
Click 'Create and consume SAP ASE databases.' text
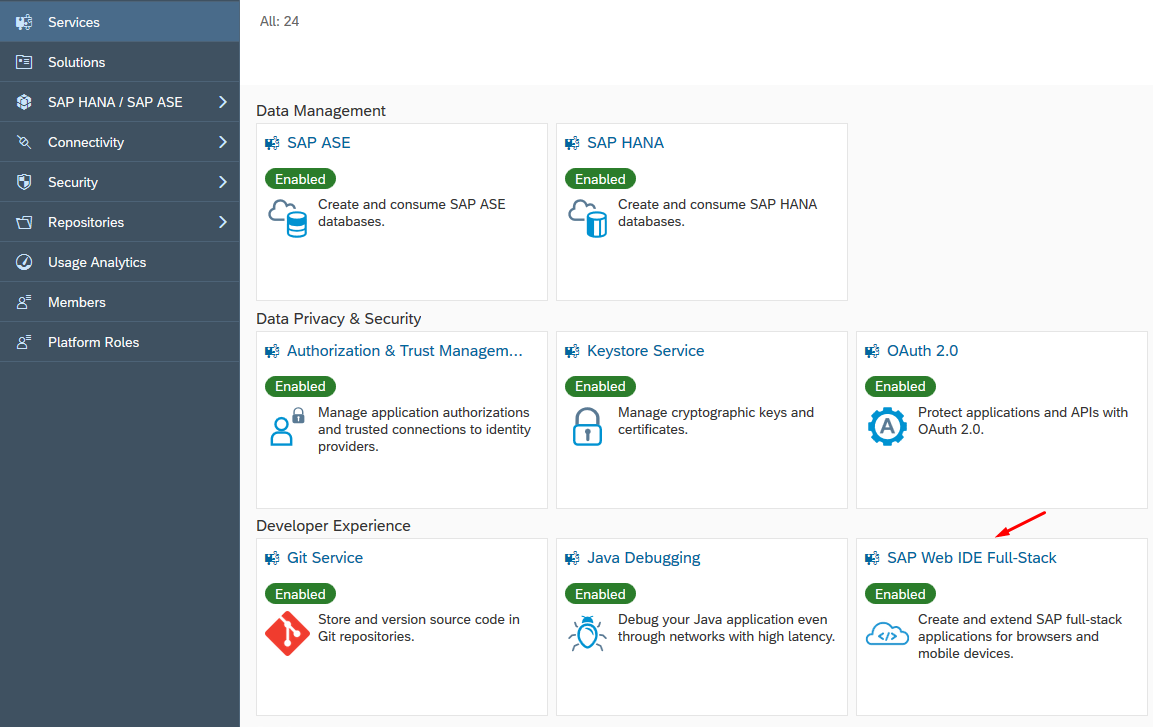pos(412,212)
